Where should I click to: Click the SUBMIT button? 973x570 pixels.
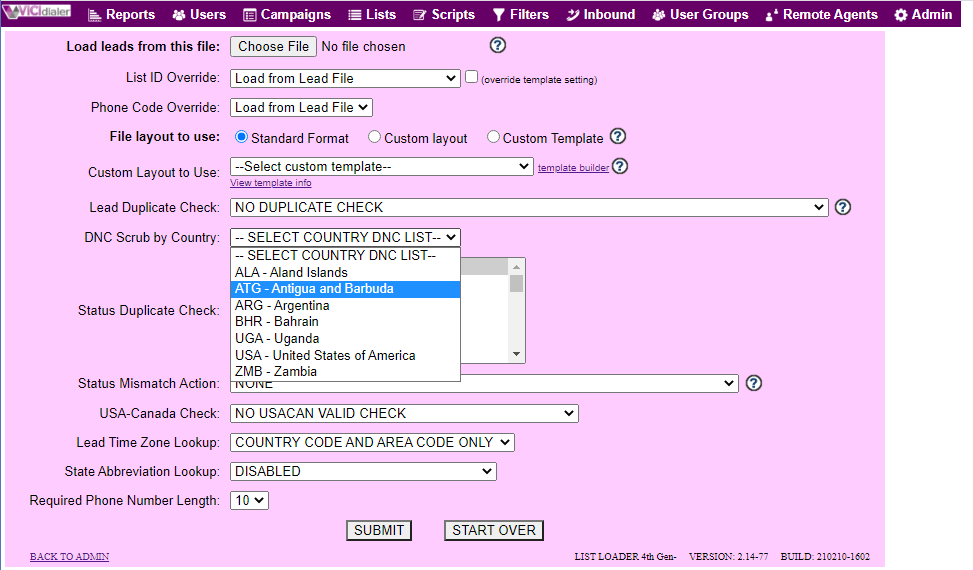click(x=379, y=531)
